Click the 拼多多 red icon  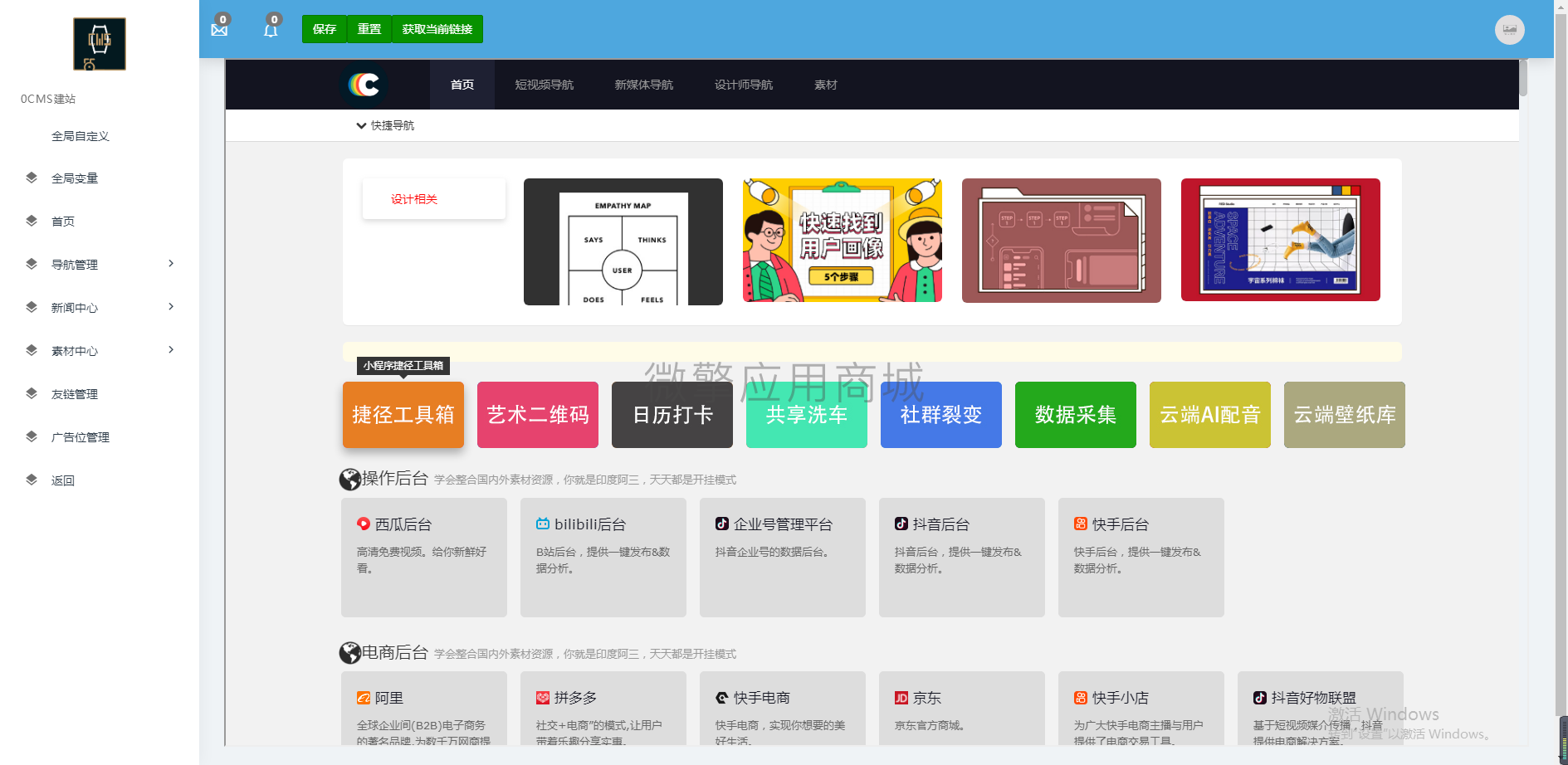[543, 698]
